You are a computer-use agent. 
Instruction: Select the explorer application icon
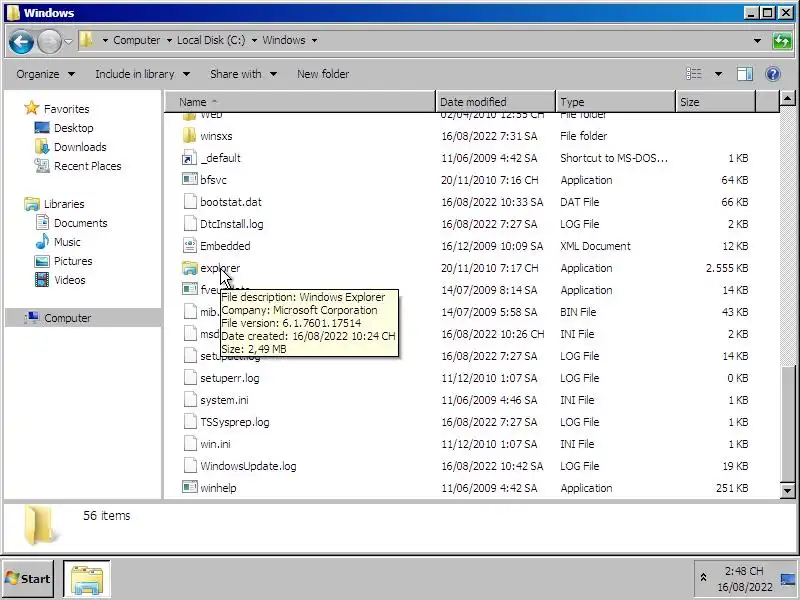click(x=189, y=267)
